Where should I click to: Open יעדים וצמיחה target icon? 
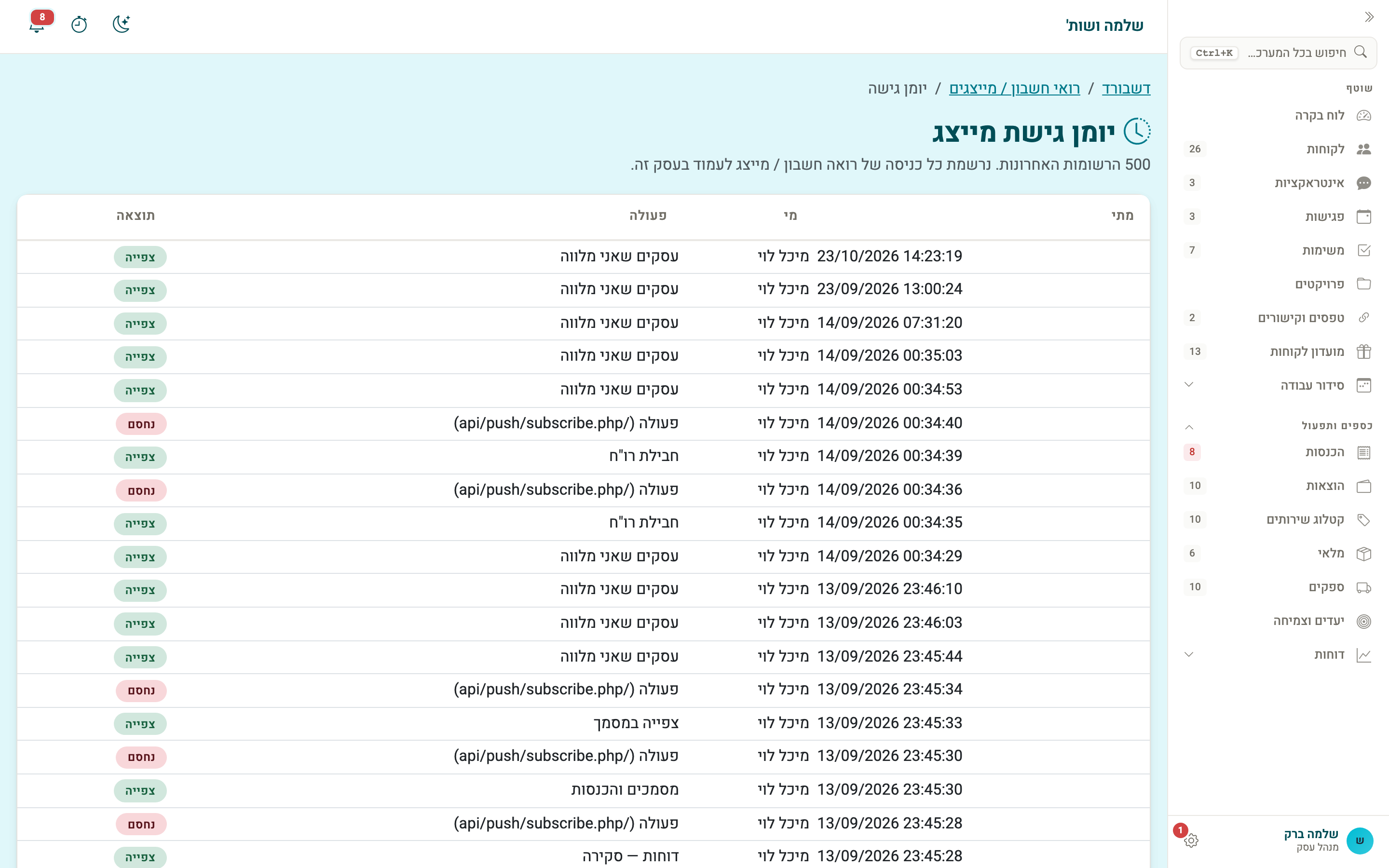click(1364, 622)
